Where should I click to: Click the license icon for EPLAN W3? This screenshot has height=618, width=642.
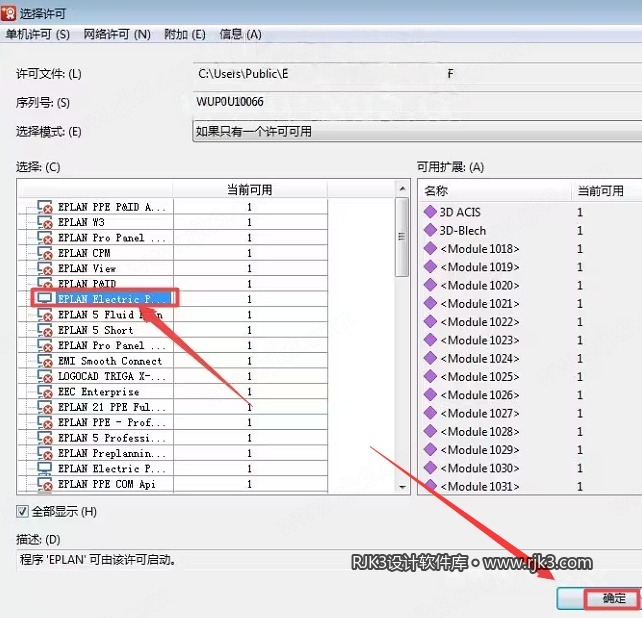[x=45, y=222]
